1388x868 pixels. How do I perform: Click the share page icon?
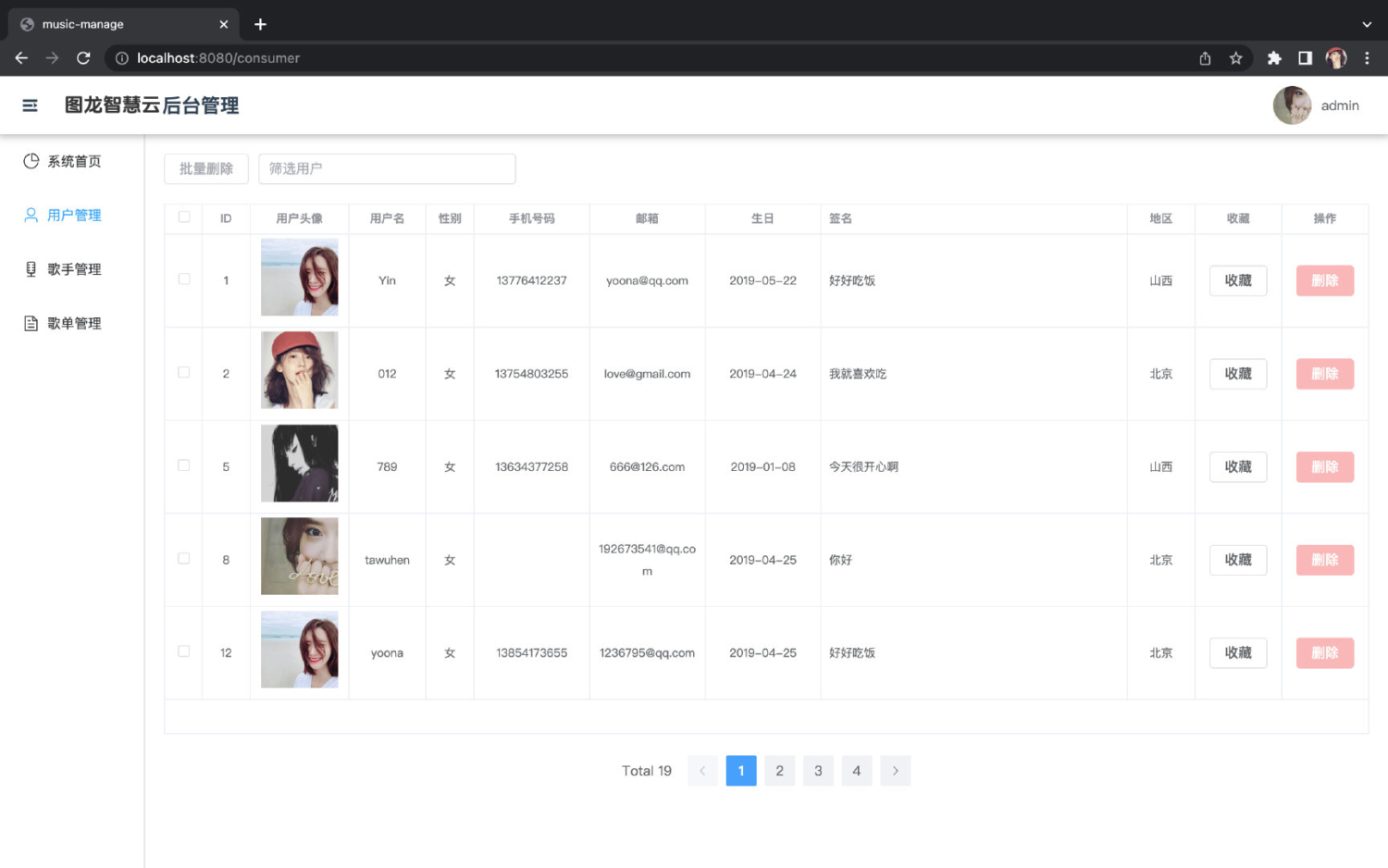[1205, 58]
